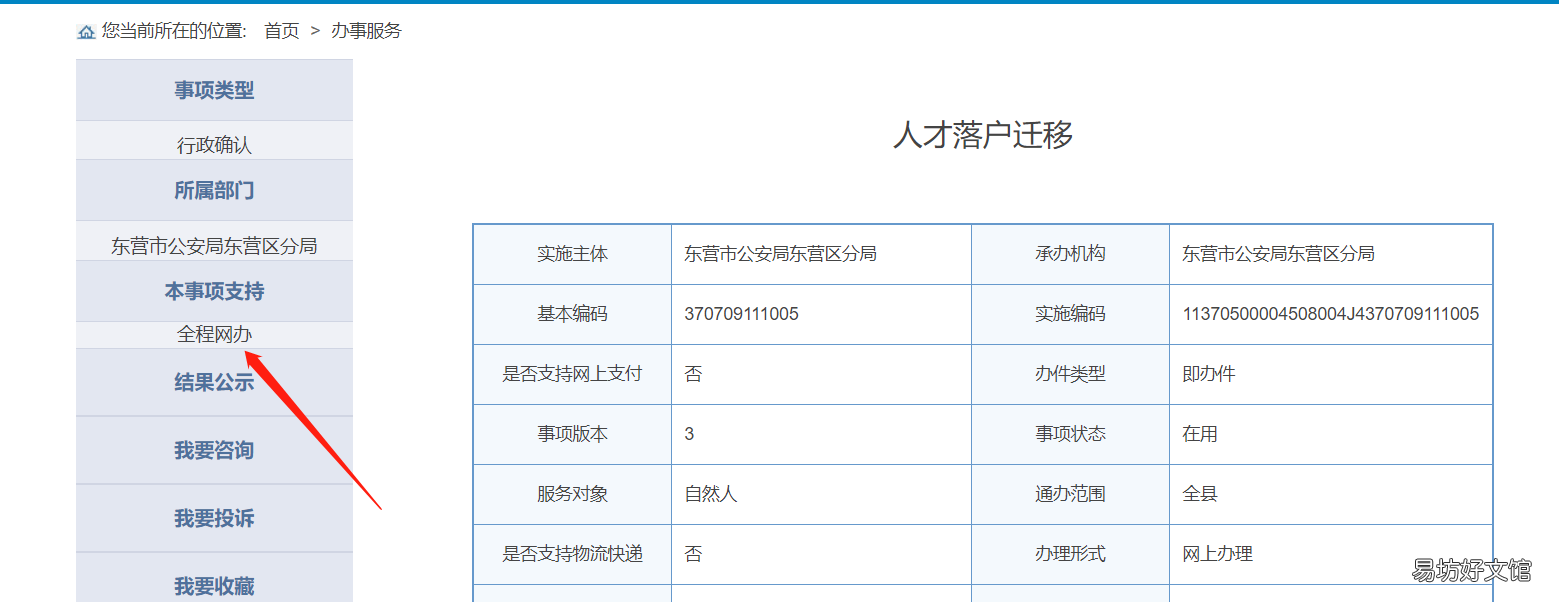Viewport: 1559px width, 602px height.
Task: Click the 网上办理 value cell
Action: click(1331, 554)
